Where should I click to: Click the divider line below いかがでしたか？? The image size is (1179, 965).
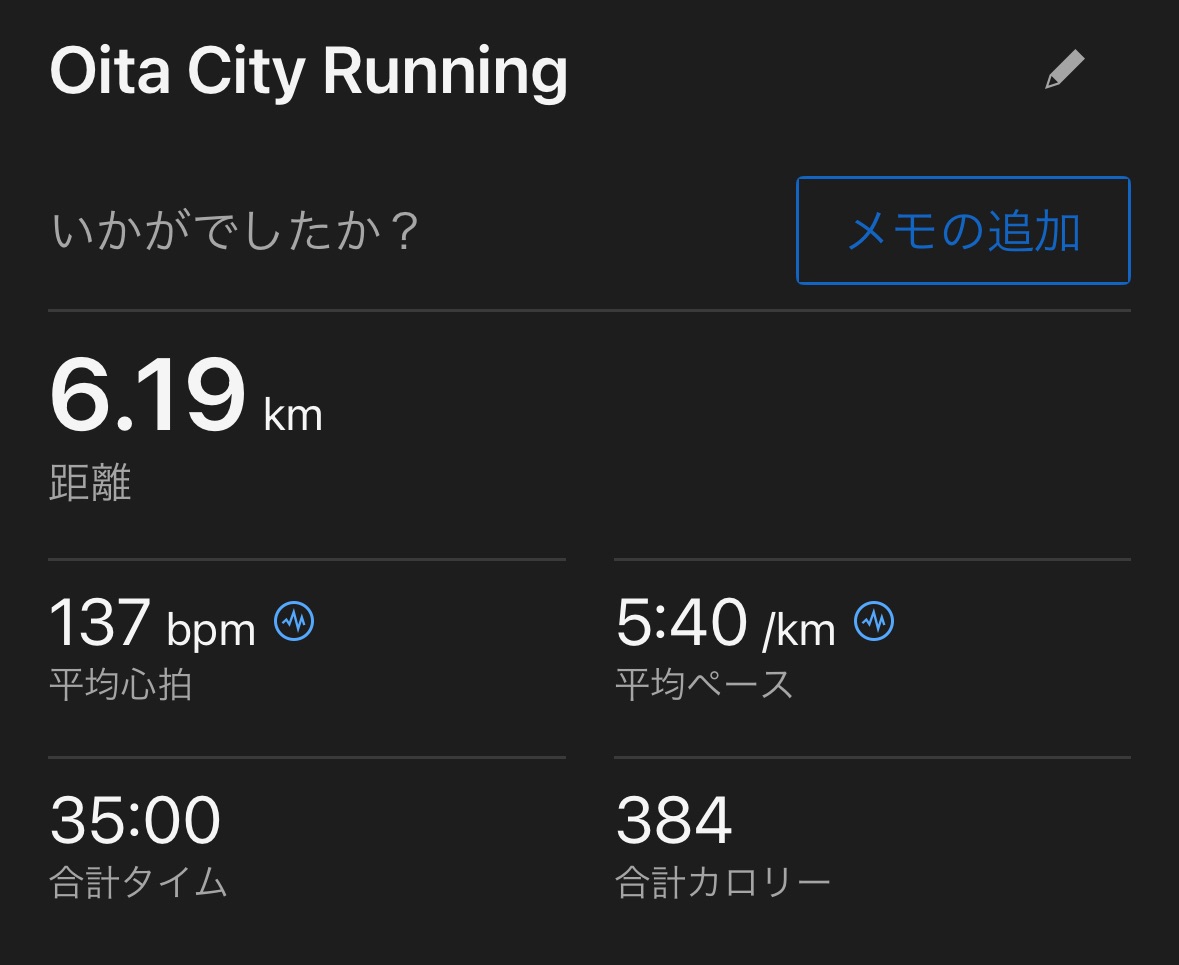point(589,311)
